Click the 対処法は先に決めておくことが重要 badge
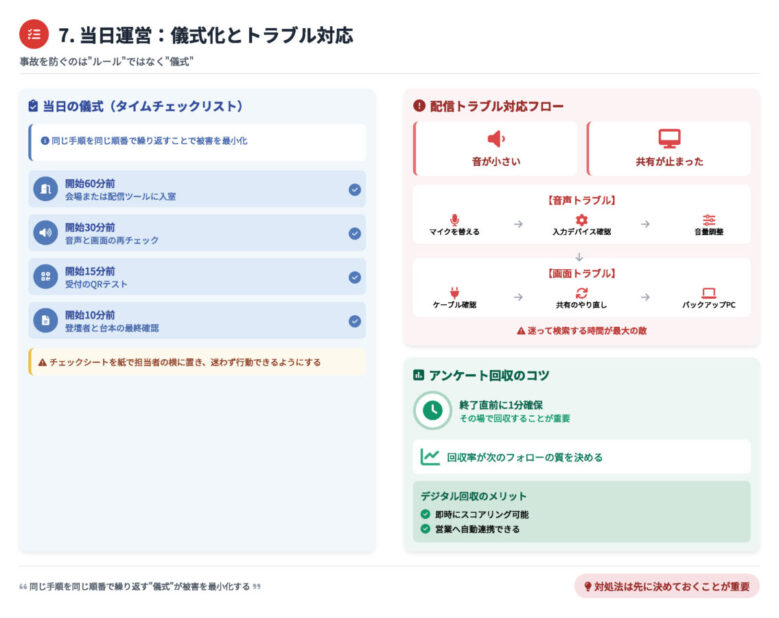Screen dimensions: 779x618 (x=666, y=586)
